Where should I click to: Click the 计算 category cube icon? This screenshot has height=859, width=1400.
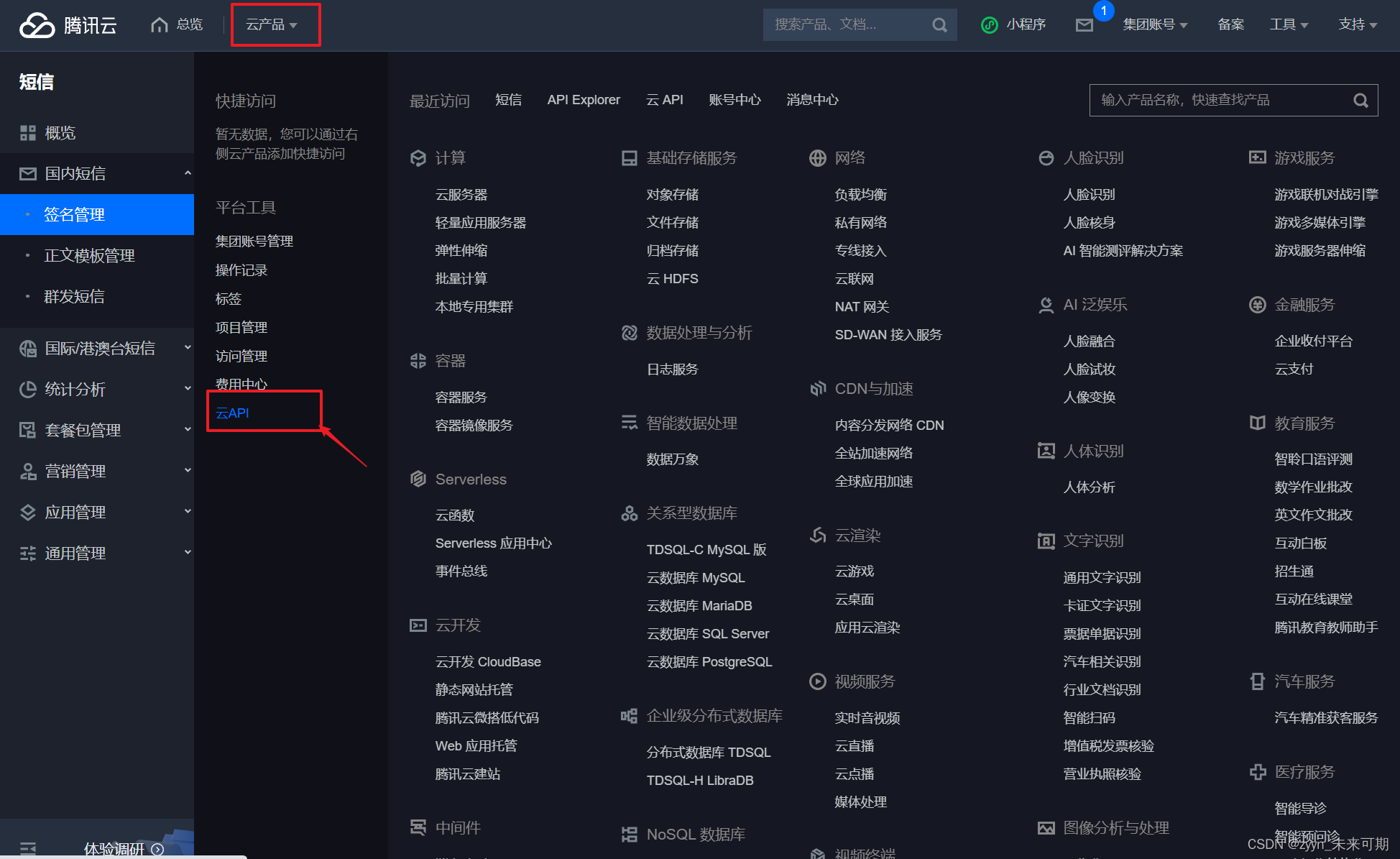tap(418, 158)
